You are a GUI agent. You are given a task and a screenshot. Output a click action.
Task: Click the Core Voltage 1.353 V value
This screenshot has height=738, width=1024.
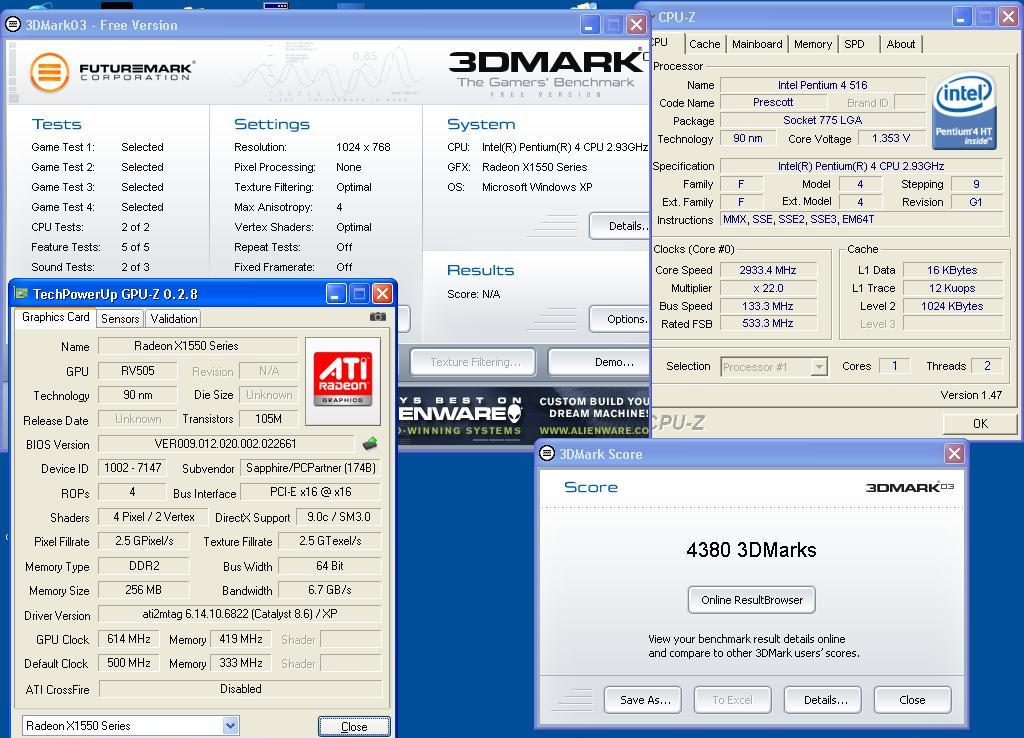(891, 138)
